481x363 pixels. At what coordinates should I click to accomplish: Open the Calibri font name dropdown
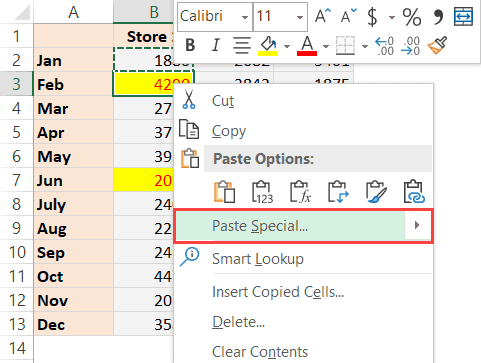tap(245, 17)
